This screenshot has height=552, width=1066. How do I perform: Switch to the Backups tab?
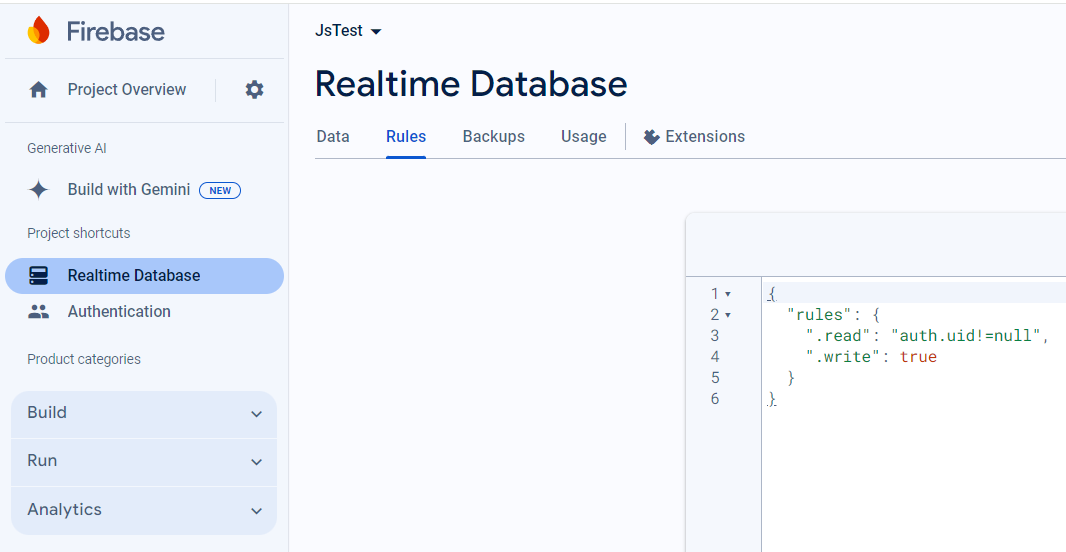pos(493,137)
